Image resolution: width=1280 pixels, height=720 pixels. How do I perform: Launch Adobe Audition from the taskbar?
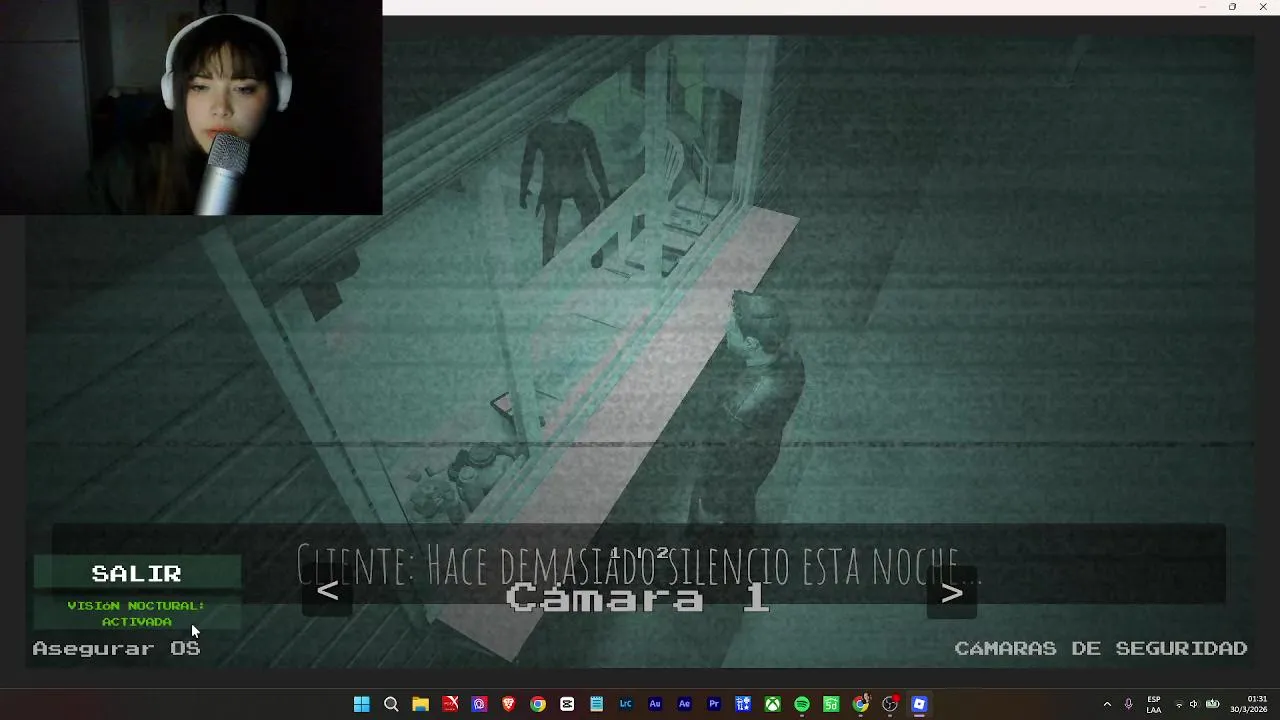pyautogui.click(x=655, y=704)
